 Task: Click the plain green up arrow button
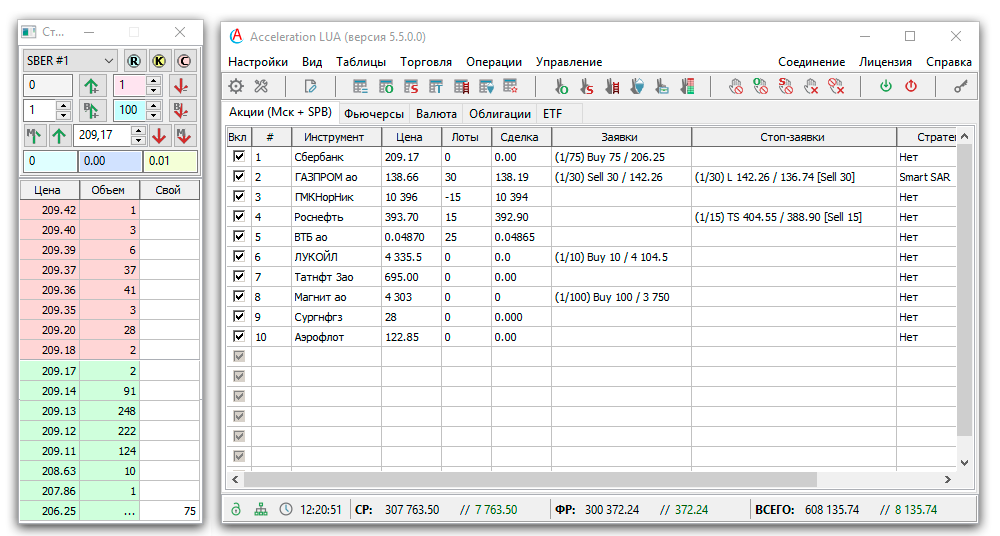59,135
